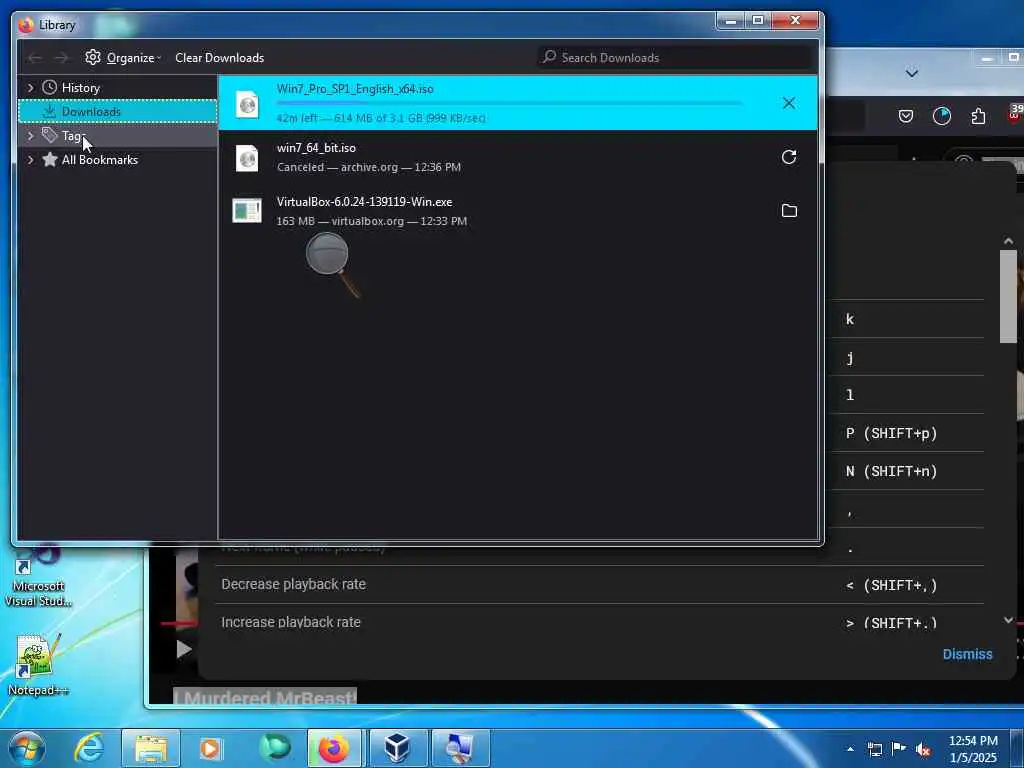Click the red badge extension icon showing 39

click(1016, 112)
